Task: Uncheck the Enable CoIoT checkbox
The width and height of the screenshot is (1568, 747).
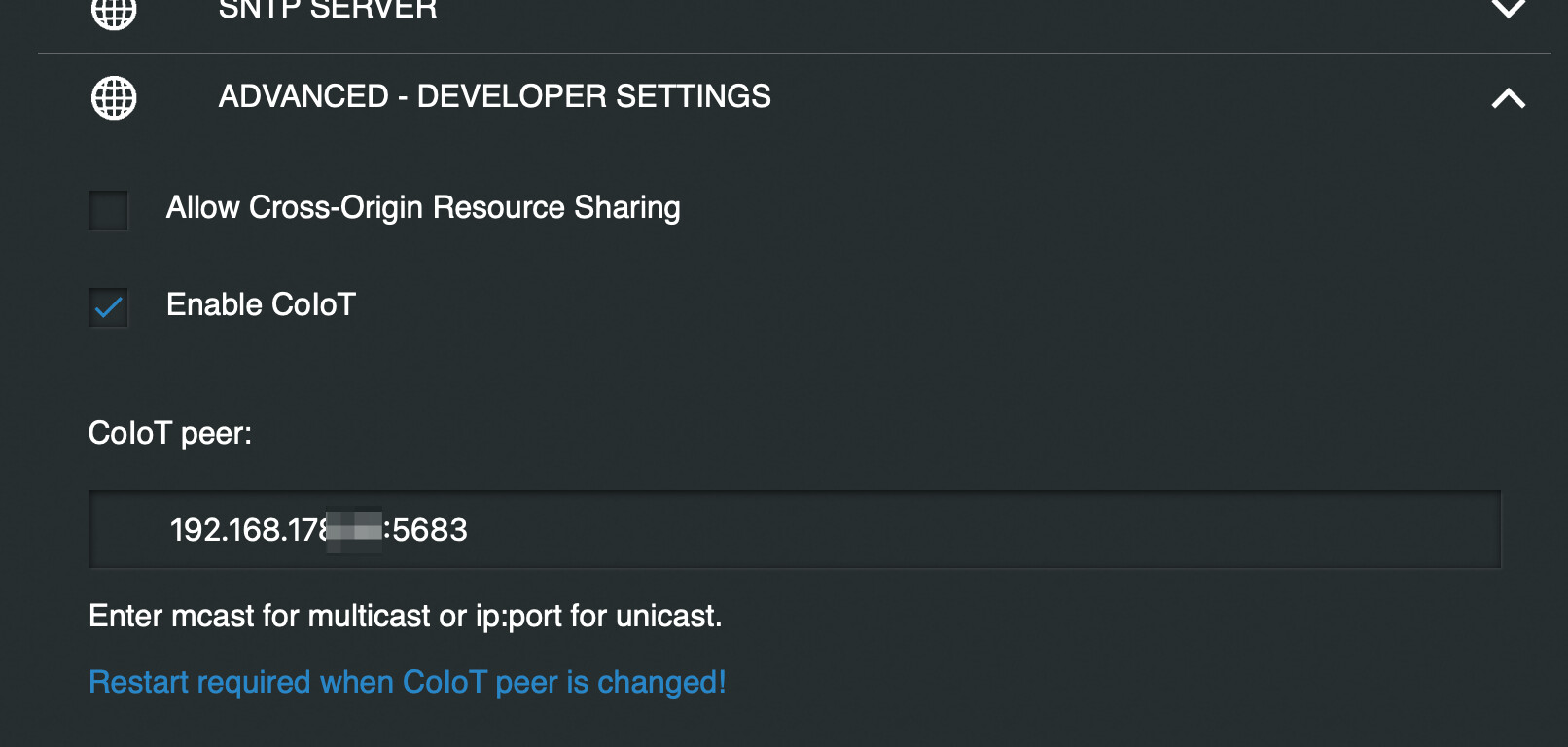Action: pos(108,307)
